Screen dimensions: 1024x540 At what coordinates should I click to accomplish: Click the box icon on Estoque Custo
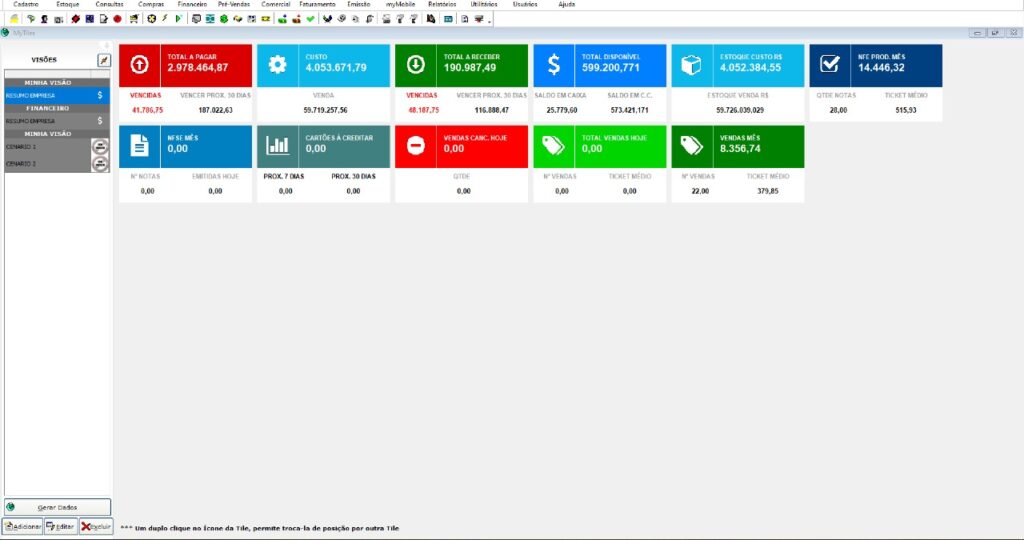pyautogui.click(x=692, y=64)
